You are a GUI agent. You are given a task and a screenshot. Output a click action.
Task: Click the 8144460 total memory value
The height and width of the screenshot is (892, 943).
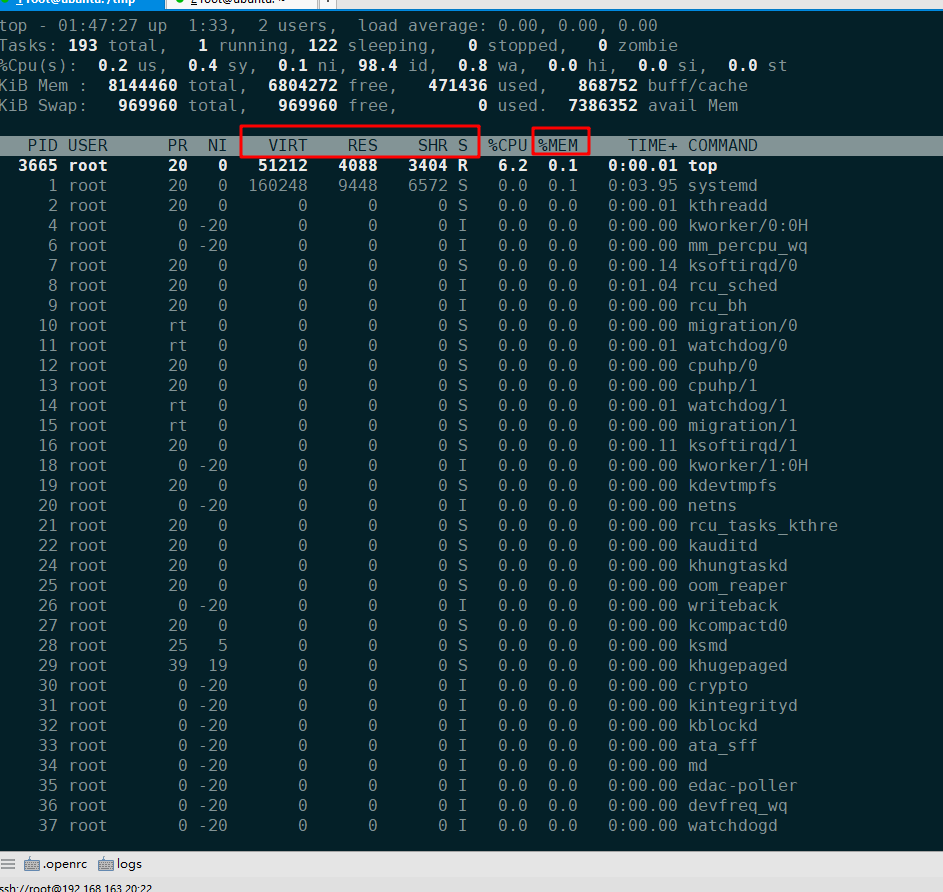coord(143,85)
